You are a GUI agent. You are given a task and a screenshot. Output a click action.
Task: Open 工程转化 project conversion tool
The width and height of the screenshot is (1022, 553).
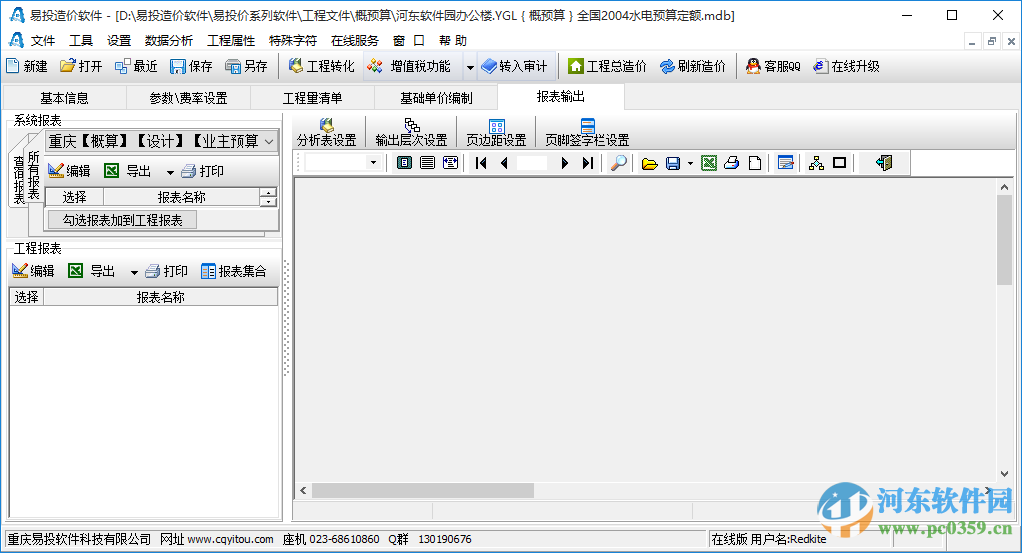tap(322, 66)
